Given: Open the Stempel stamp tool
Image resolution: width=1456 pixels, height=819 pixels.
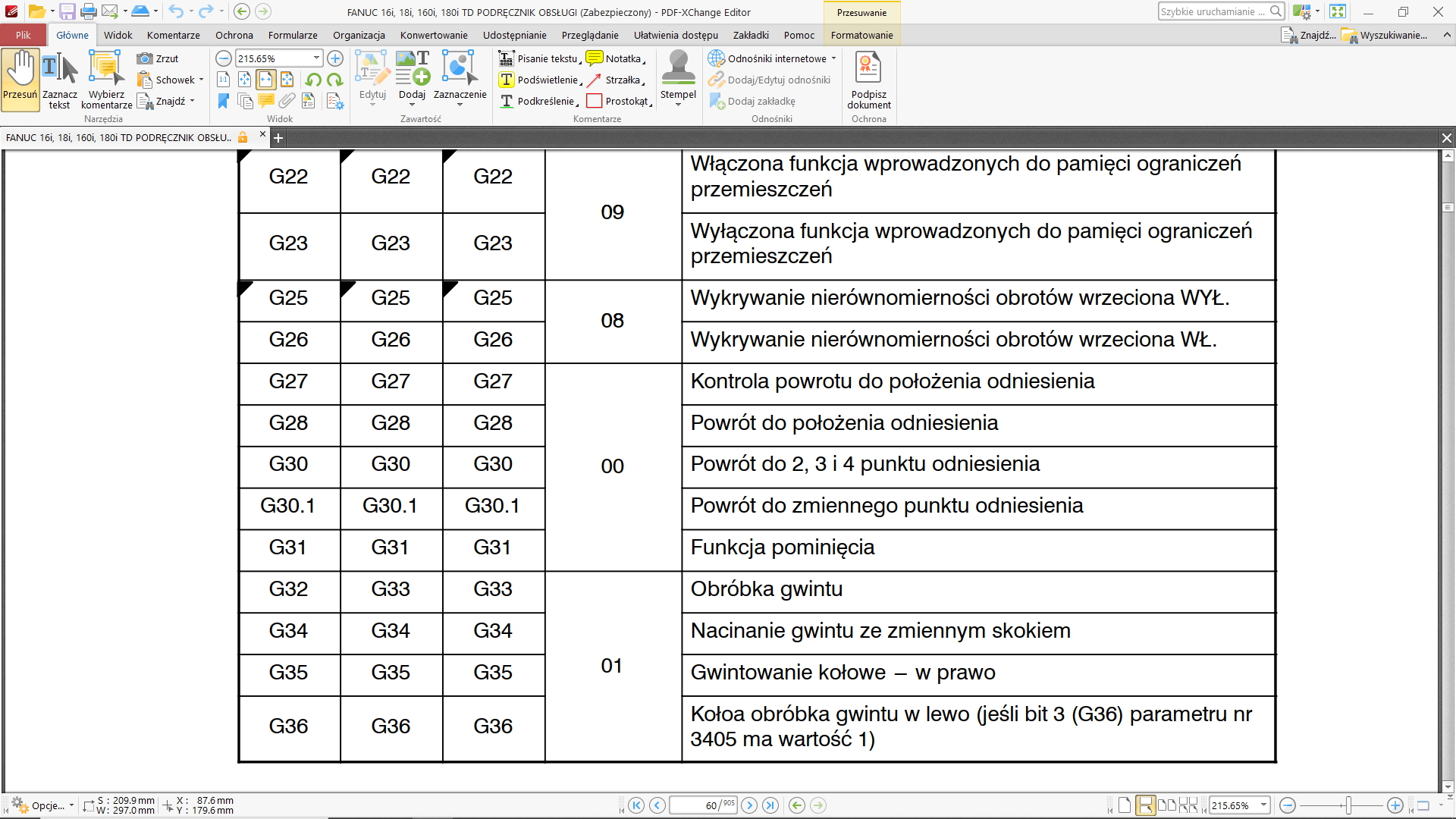Looking at the screenshot, I should point(678,78).
